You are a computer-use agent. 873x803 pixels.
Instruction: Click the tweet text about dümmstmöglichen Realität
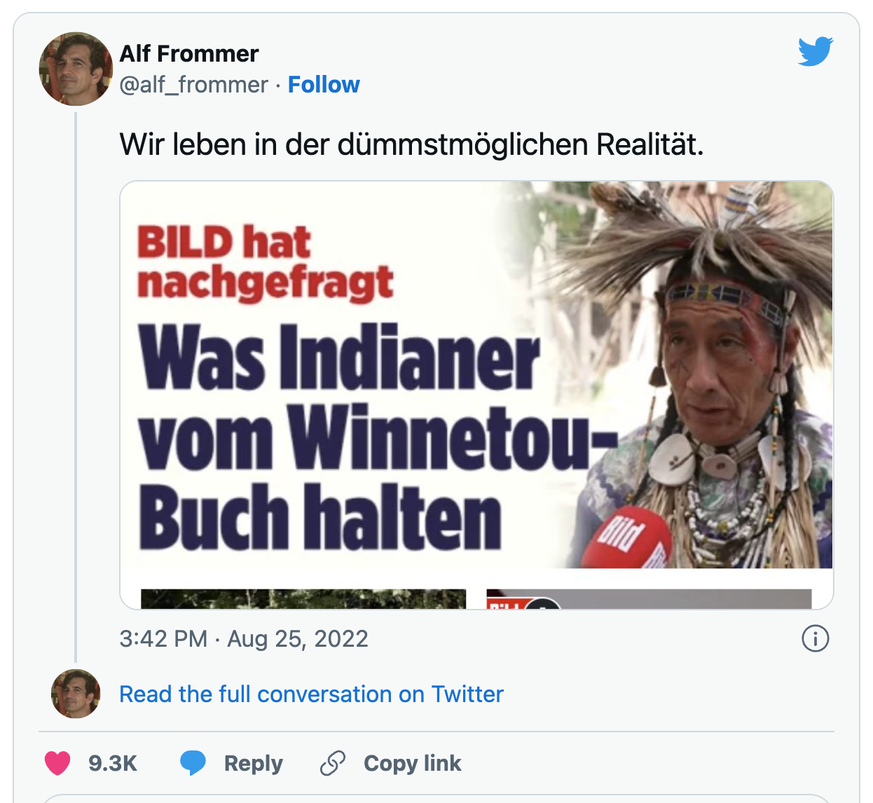click(x=411, y=145)
